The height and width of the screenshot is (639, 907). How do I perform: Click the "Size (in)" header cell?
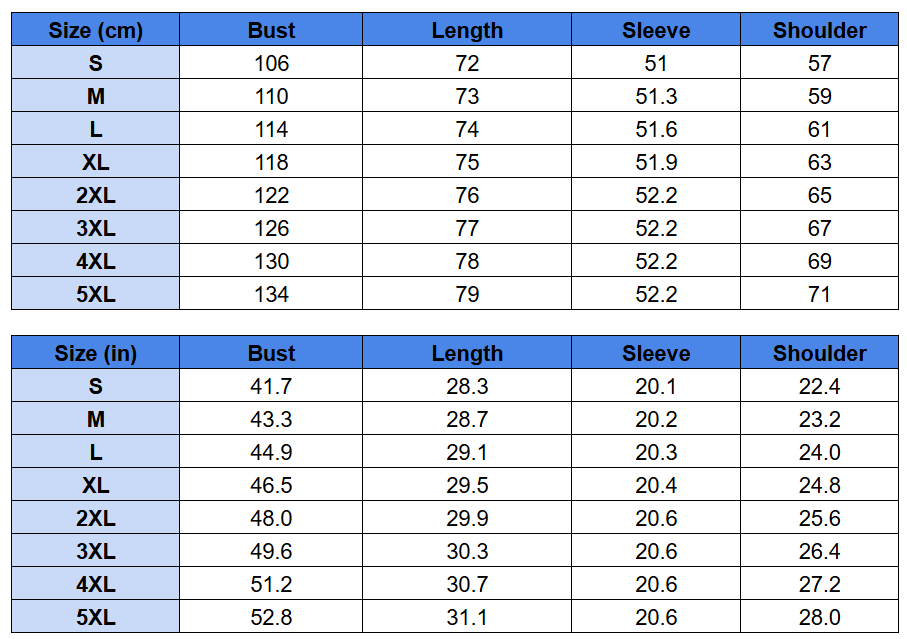tap(96, 353)
